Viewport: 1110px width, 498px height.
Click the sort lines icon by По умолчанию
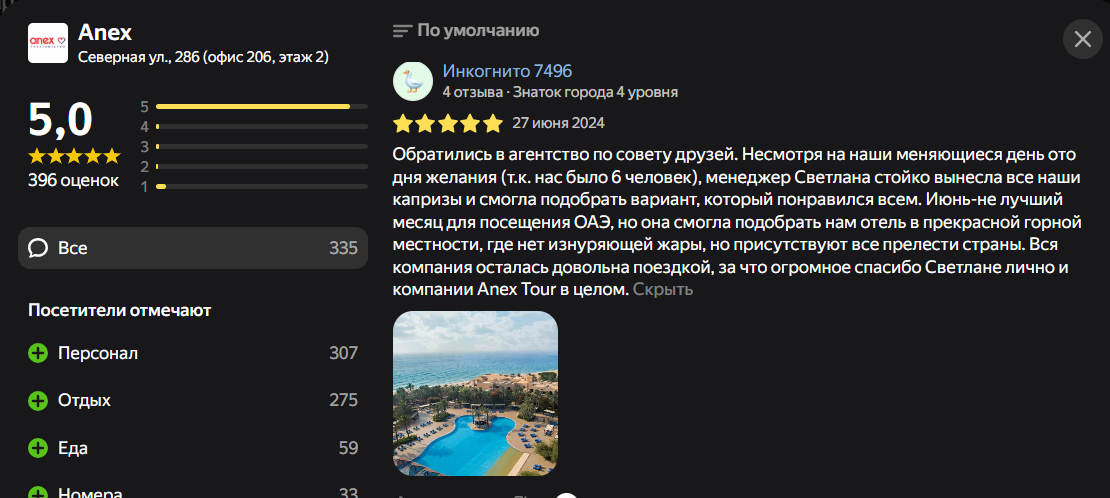coord(402,31)
